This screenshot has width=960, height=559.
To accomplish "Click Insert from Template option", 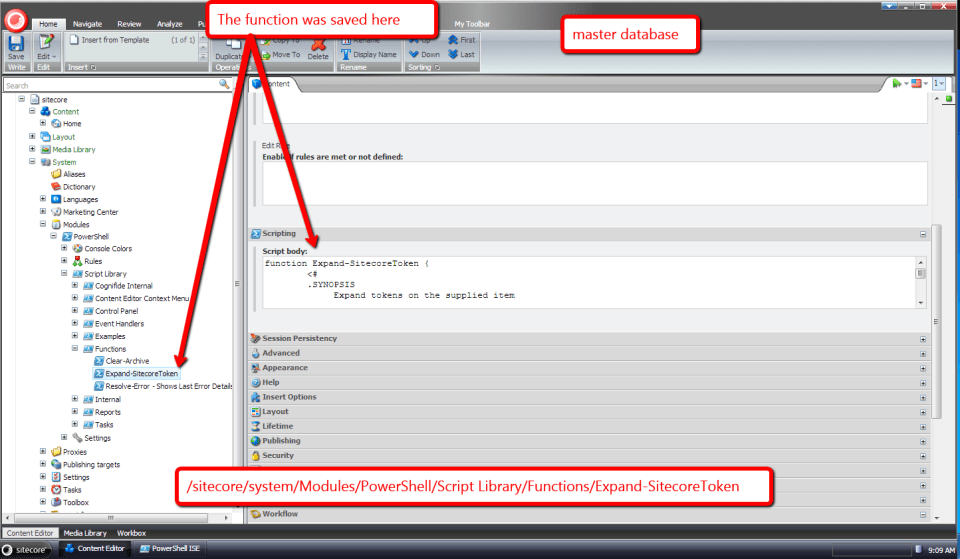I will 115,40.
